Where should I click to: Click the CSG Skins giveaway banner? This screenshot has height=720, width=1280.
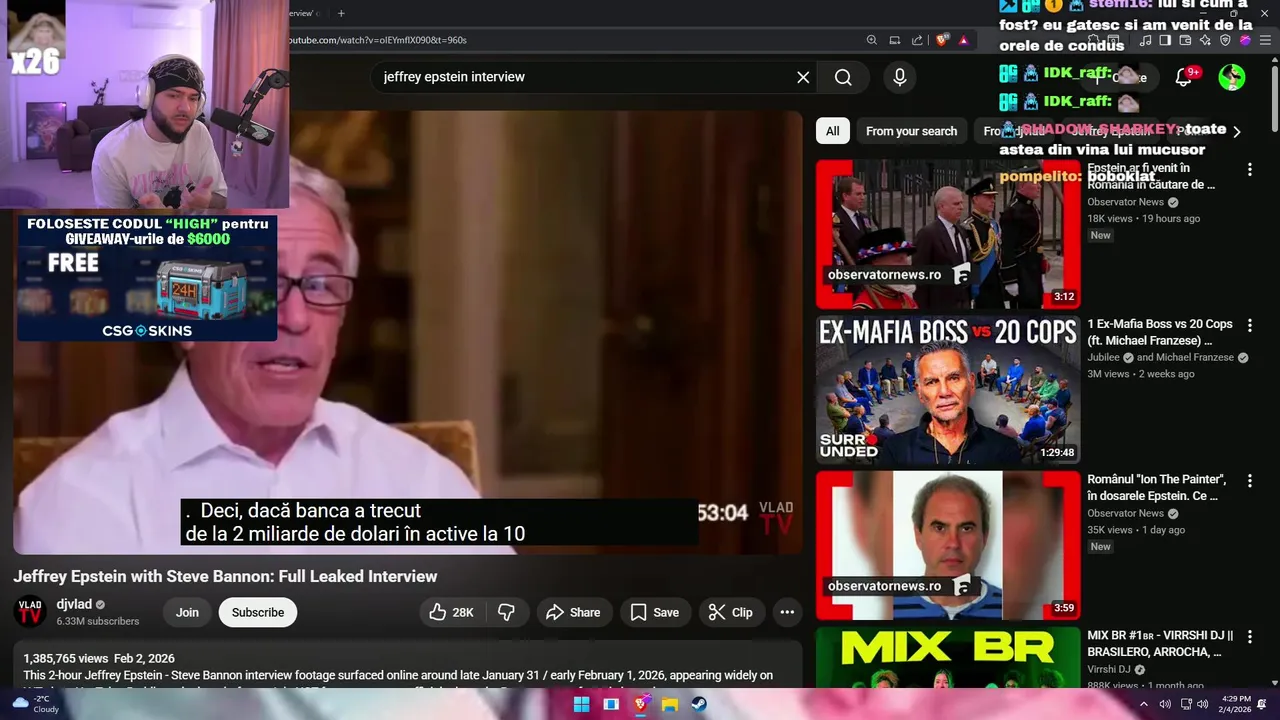[x=147, y=278]
